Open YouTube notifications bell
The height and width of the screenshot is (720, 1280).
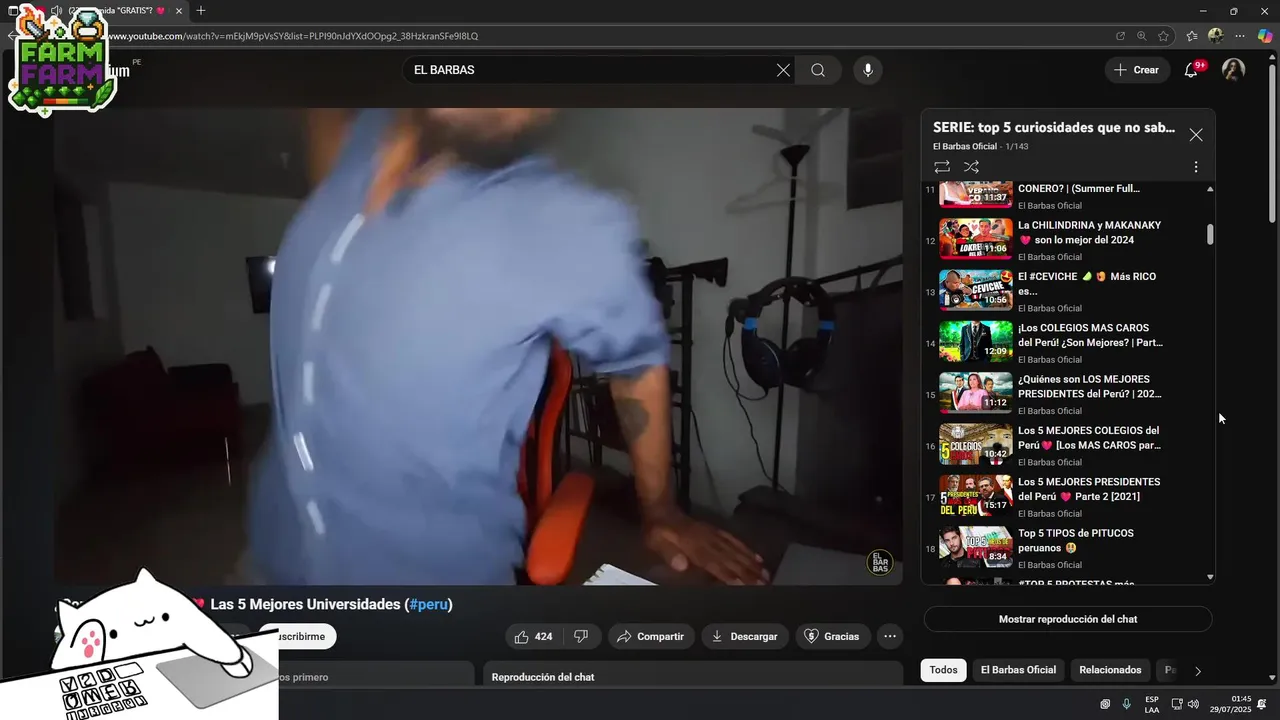(x=1191, y=70)
